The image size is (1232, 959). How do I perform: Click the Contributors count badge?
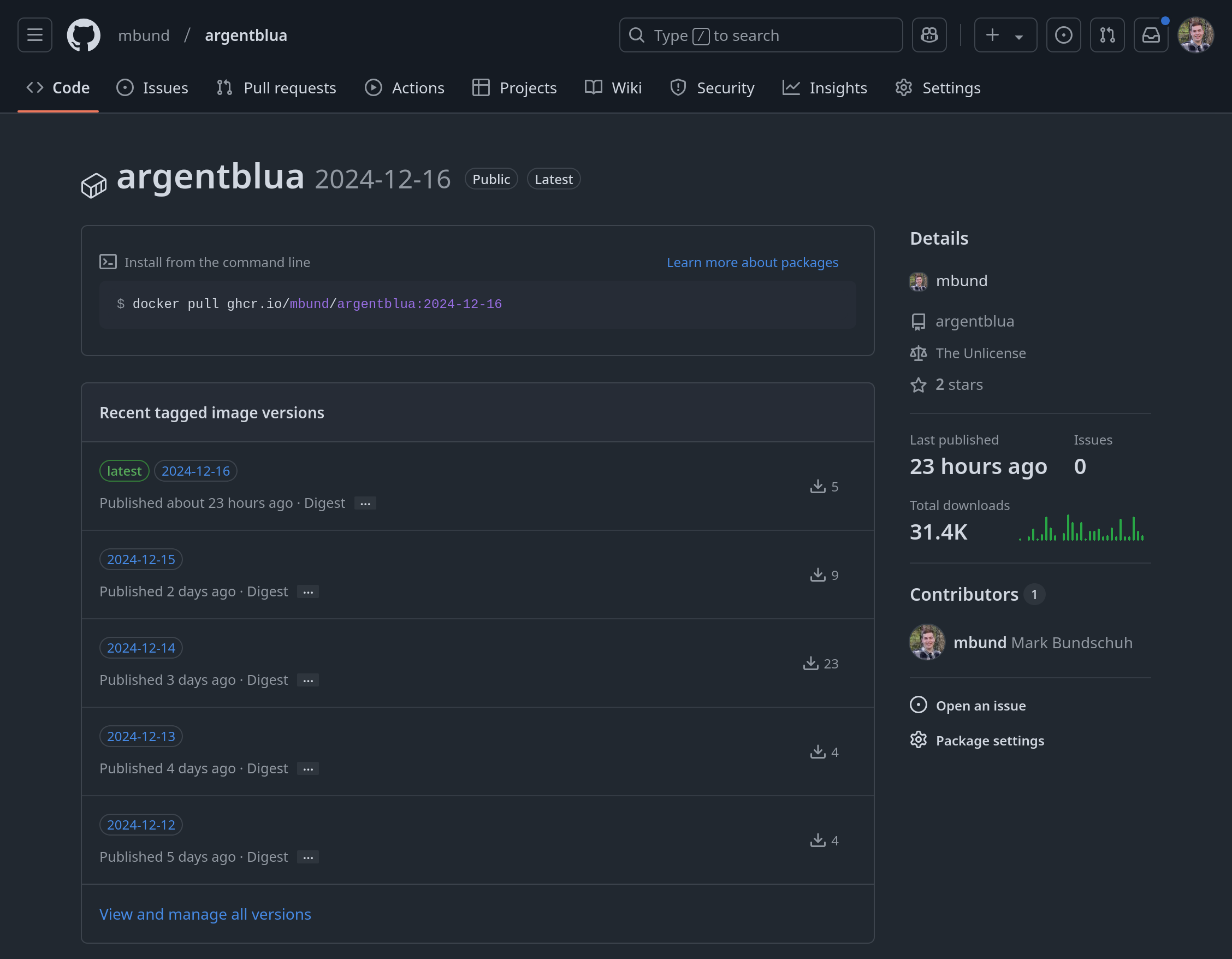(1034, 595)
